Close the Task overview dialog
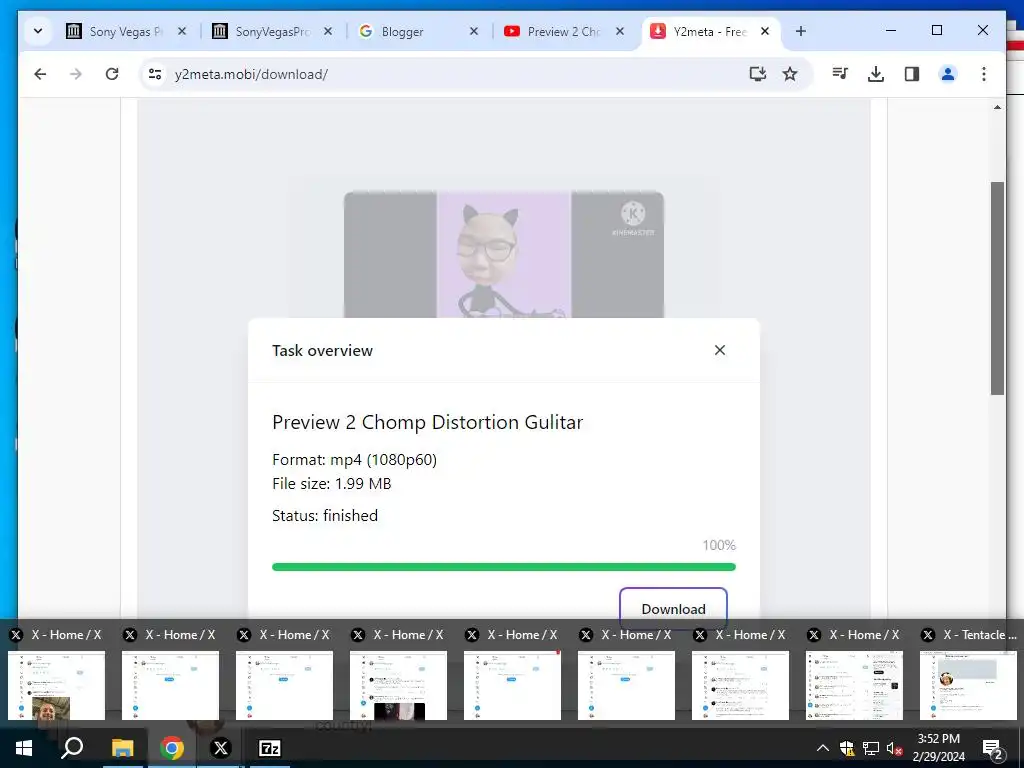Screen dimensions: 1024x768 tap(720, 350)
